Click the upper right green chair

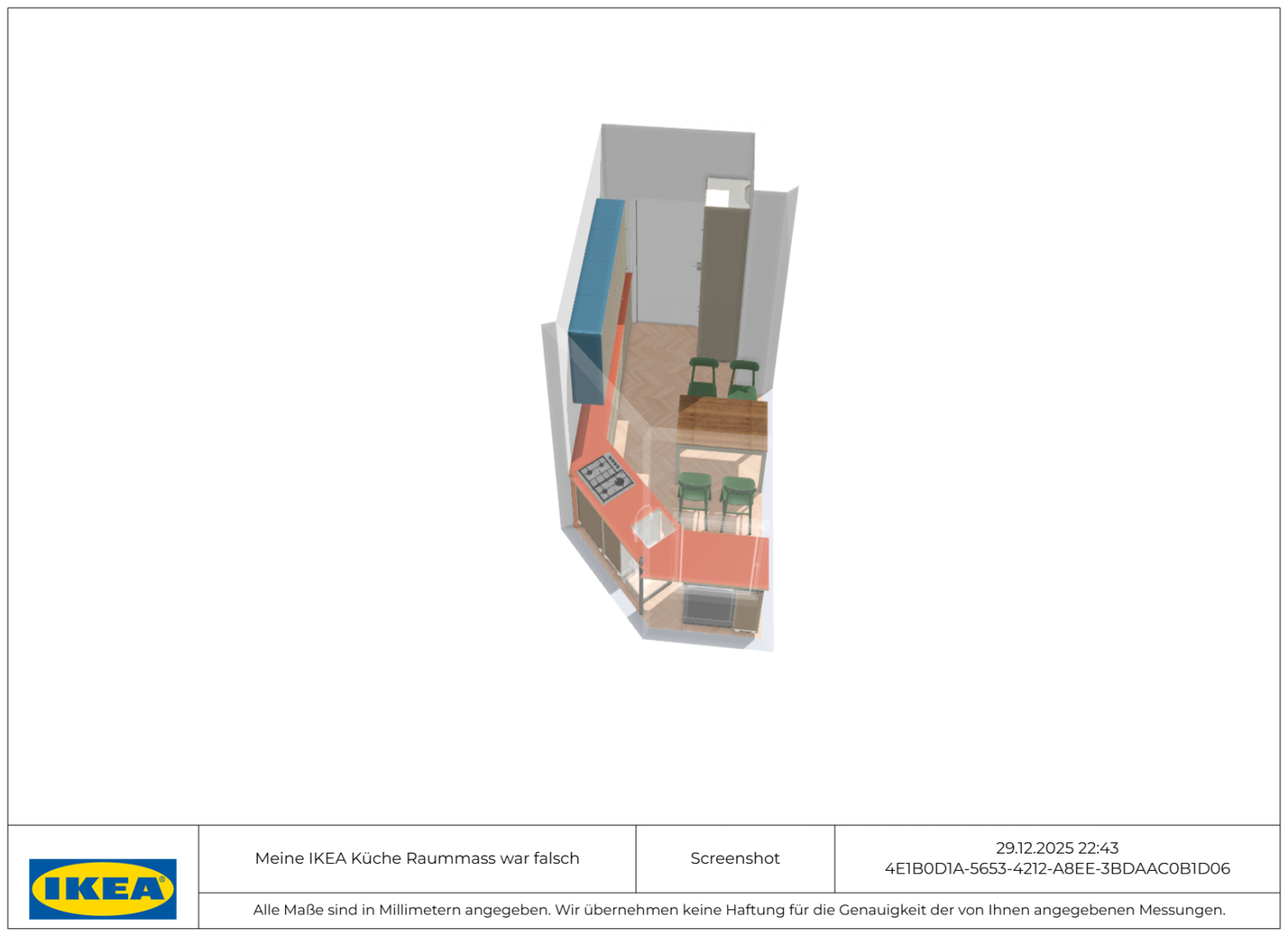[x=743, y=378]
